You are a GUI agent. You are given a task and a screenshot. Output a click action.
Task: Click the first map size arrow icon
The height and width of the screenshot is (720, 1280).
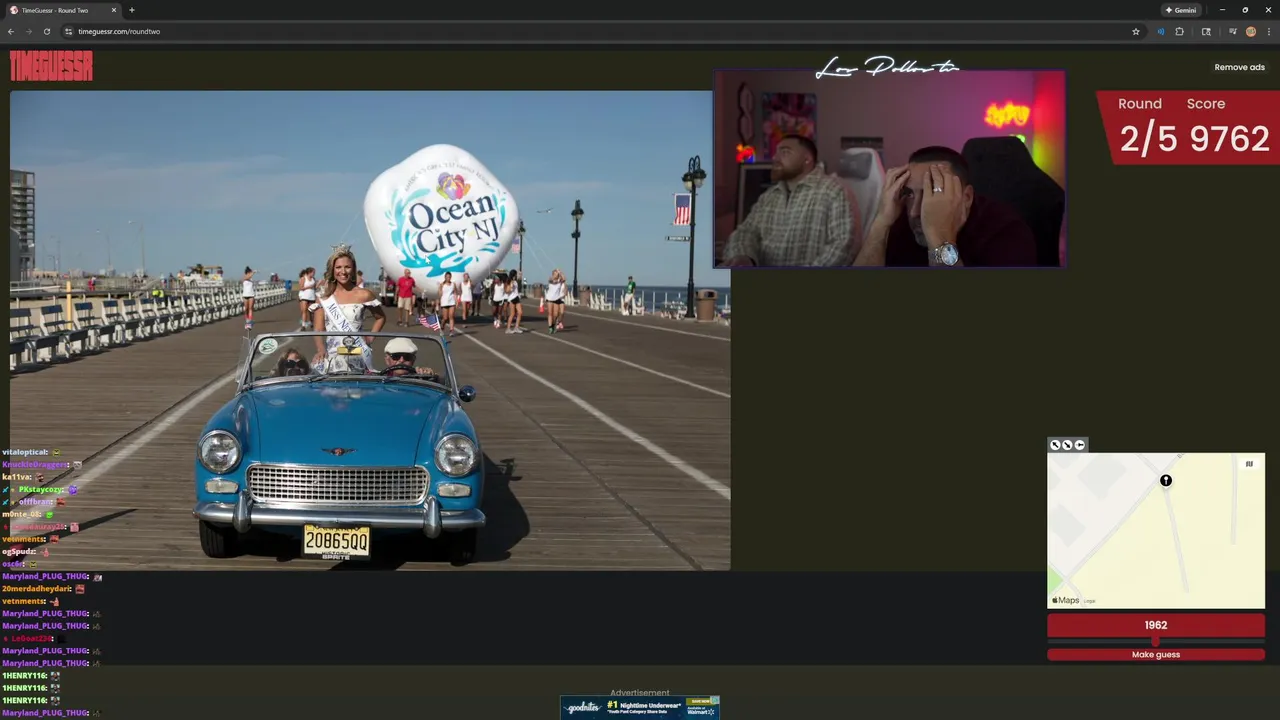1055,445
